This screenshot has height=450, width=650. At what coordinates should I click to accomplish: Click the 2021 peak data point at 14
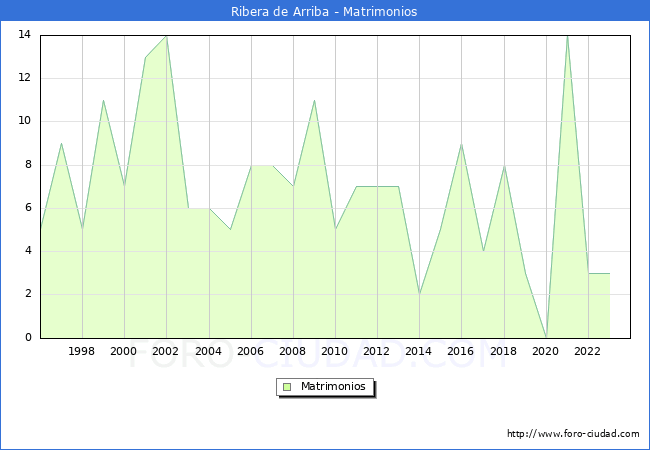[x=567, y=36]
